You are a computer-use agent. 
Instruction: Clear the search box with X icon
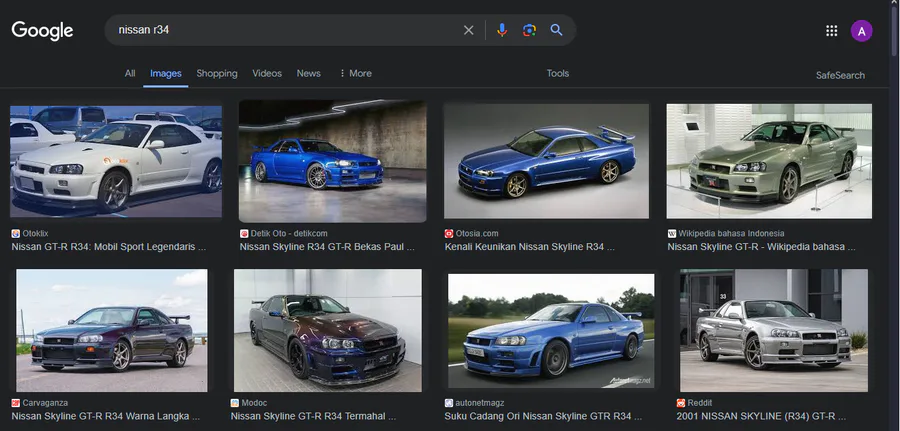[469, 30]
